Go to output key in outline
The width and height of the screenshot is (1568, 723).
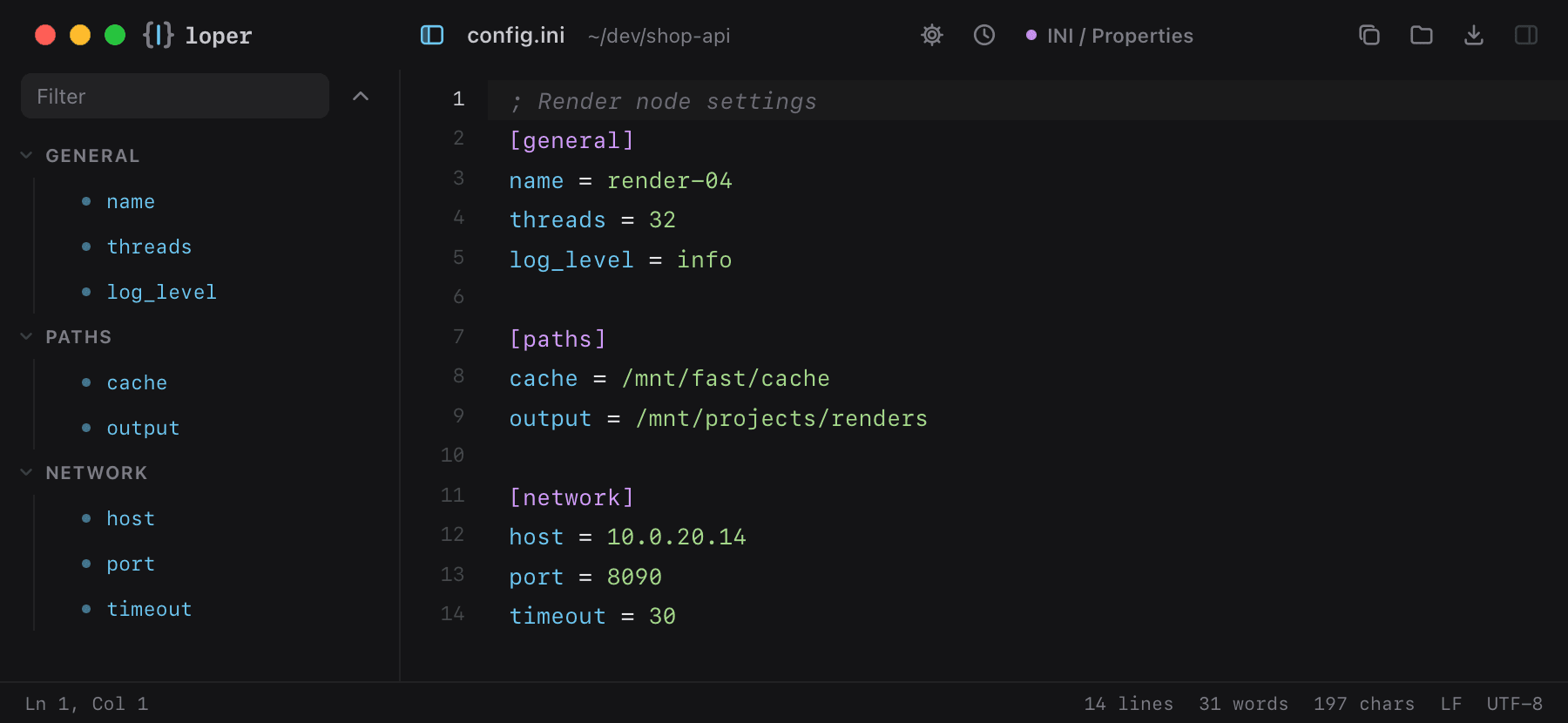coord(143,428)
